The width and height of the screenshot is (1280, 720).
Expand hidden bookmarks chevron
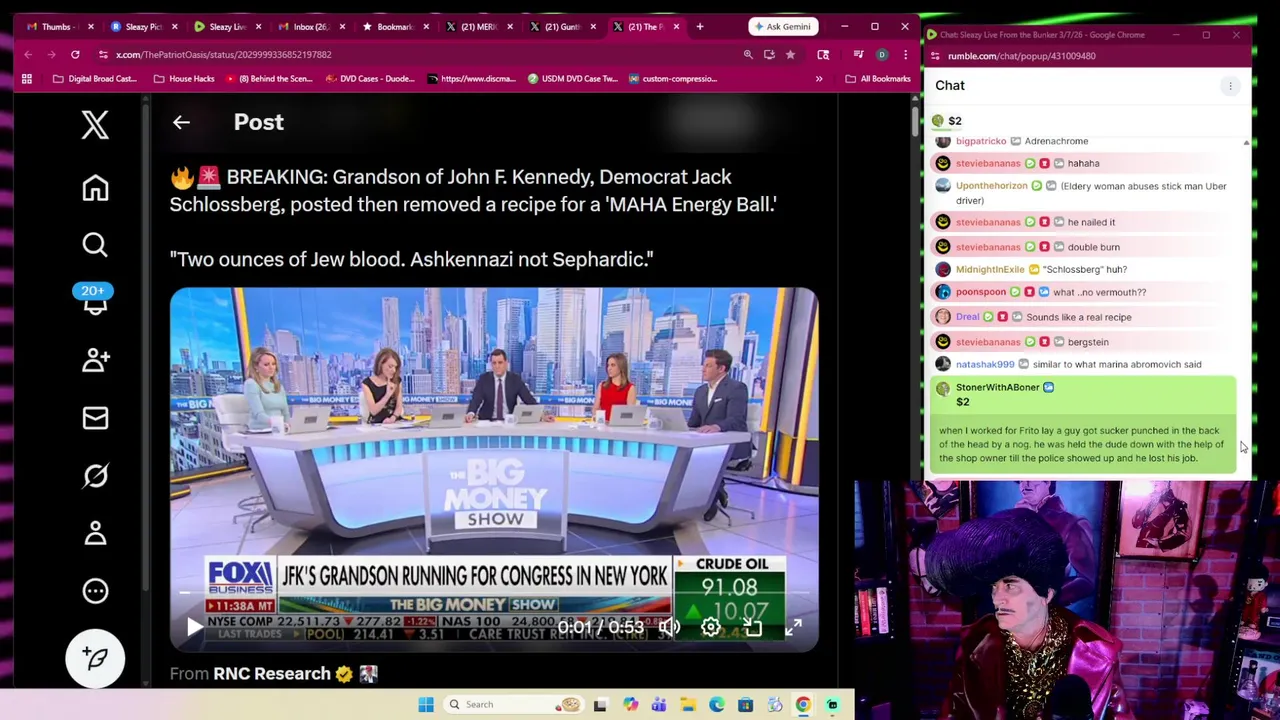coord(819,79)
